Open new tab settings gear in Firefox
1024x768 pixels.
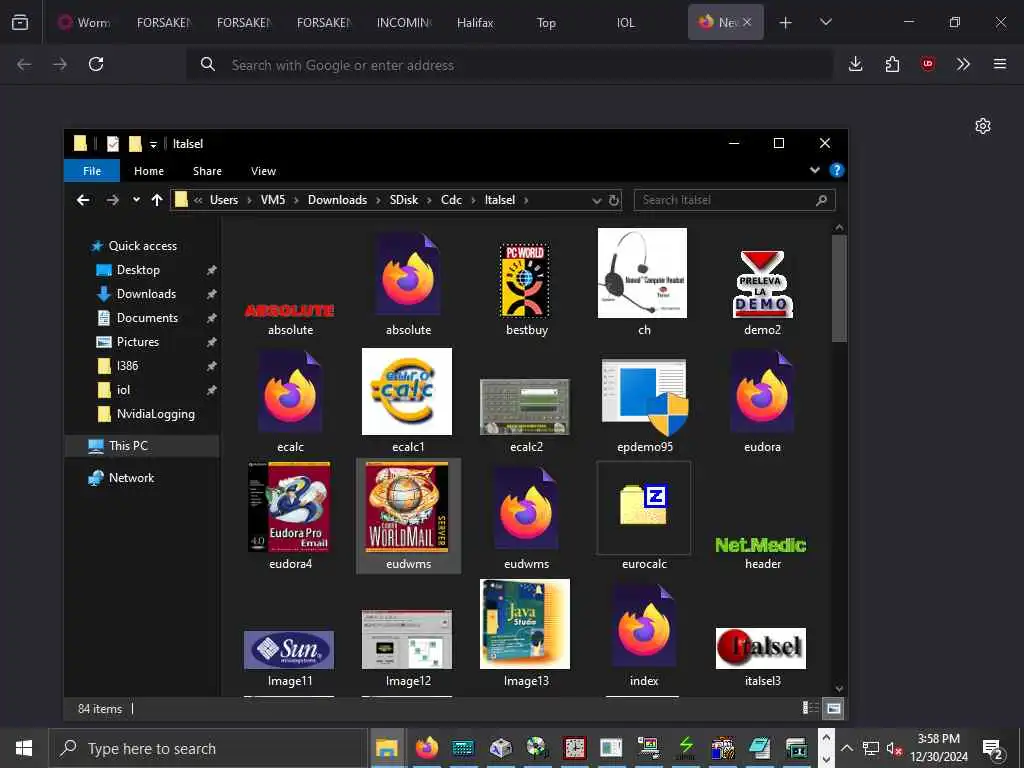[982, 126]
